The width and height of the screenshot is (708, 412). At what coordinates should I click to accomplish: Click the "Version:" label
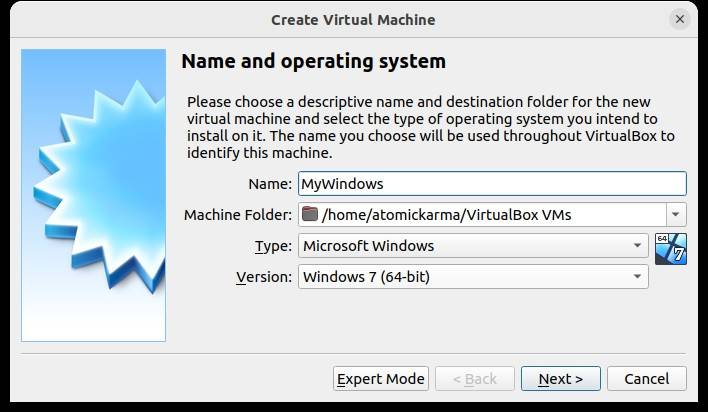point(264,276)
